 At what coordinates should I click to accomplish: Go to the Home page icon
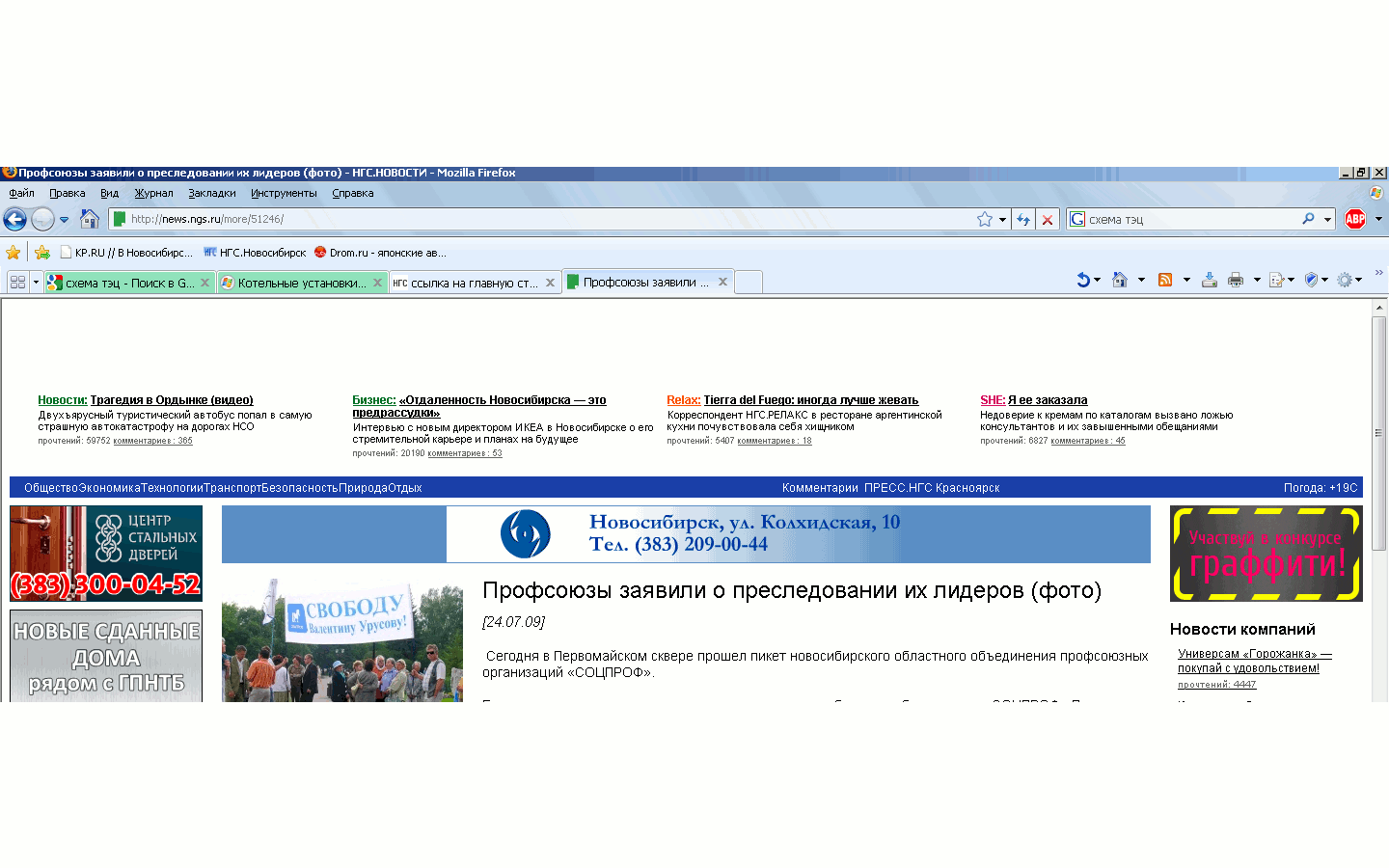(90, 219)
